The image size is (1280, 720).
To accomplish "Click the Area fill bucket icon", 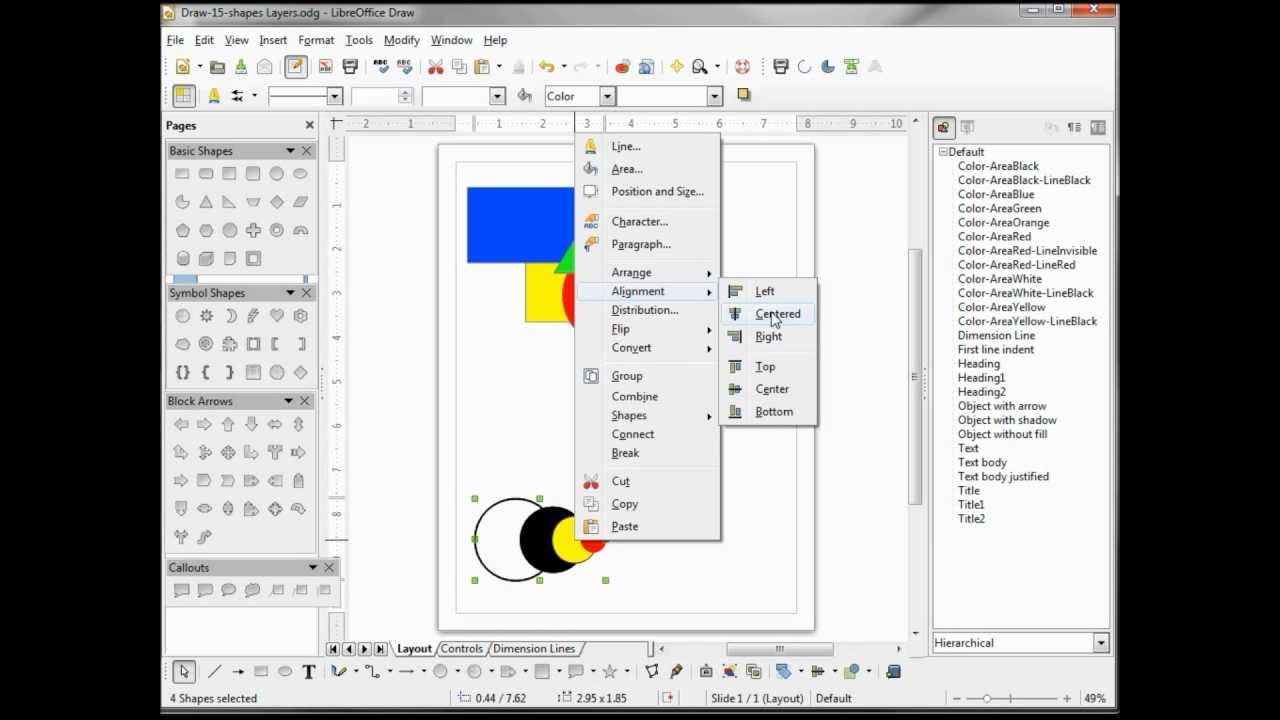I will tap(524, 96).
